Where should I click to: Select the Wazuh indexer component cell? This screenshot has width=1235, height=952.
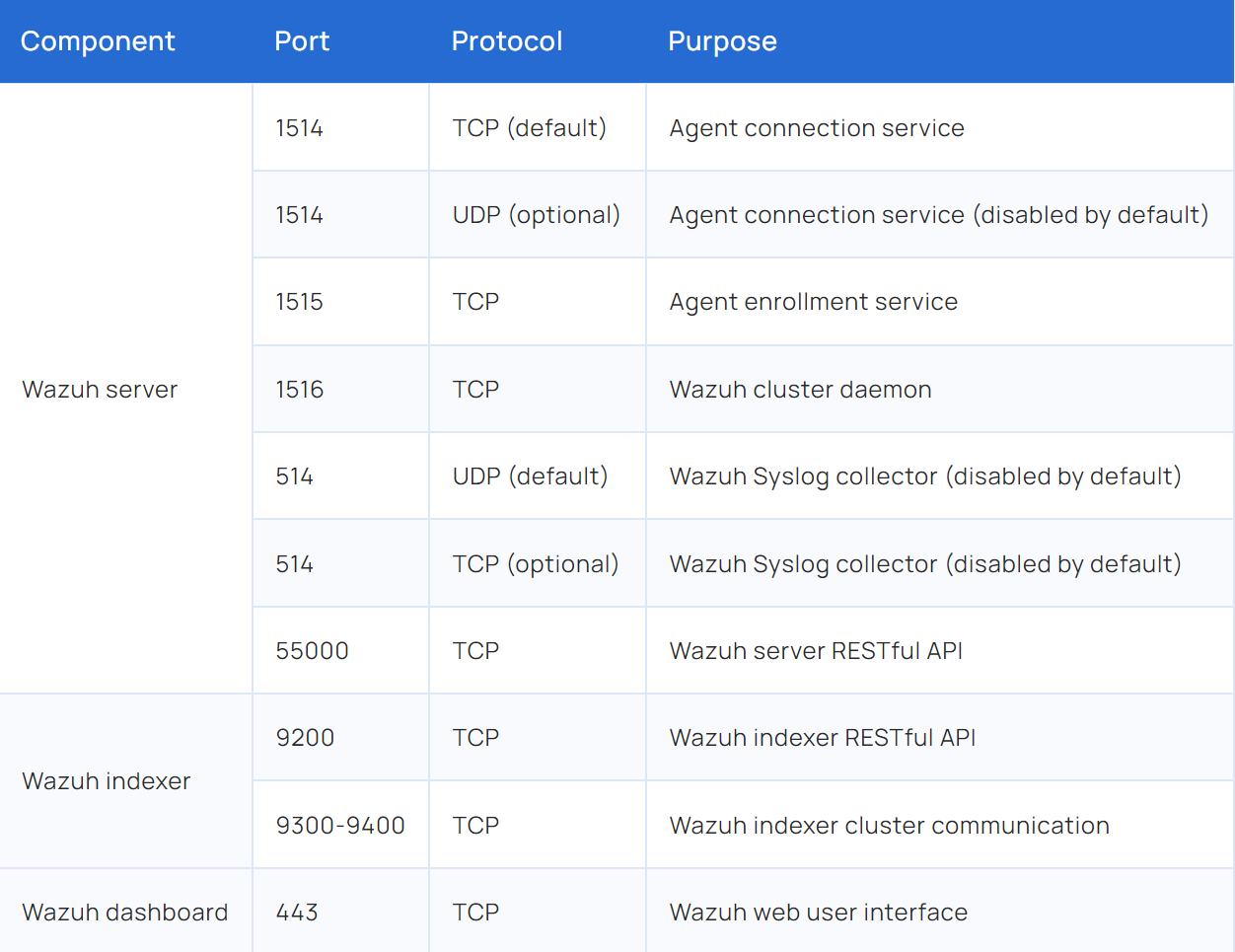(x=107, y=781)
